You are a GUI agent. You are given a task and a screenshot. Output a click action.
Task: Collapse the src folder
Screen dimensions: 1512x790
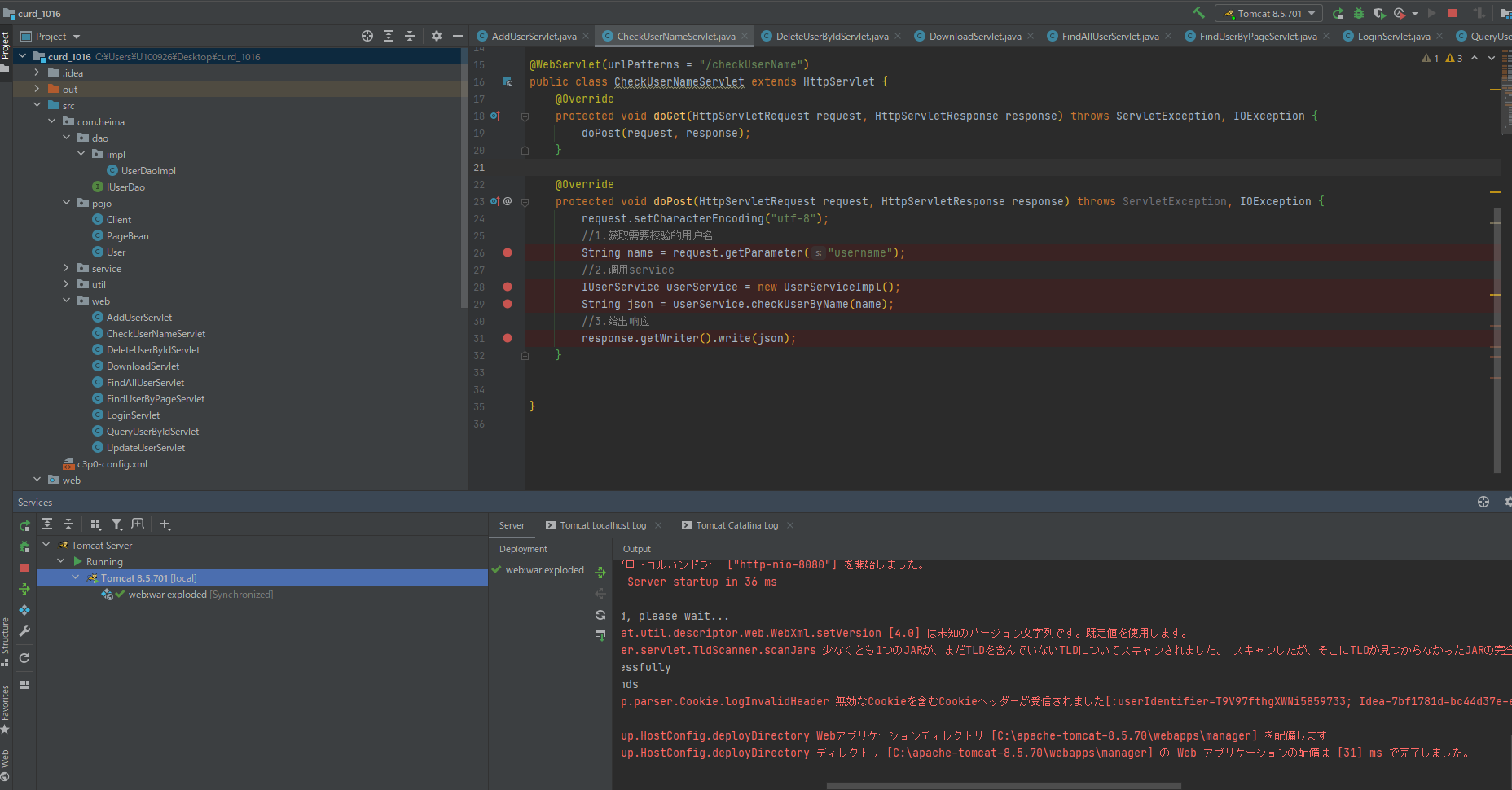pos(37,105)
